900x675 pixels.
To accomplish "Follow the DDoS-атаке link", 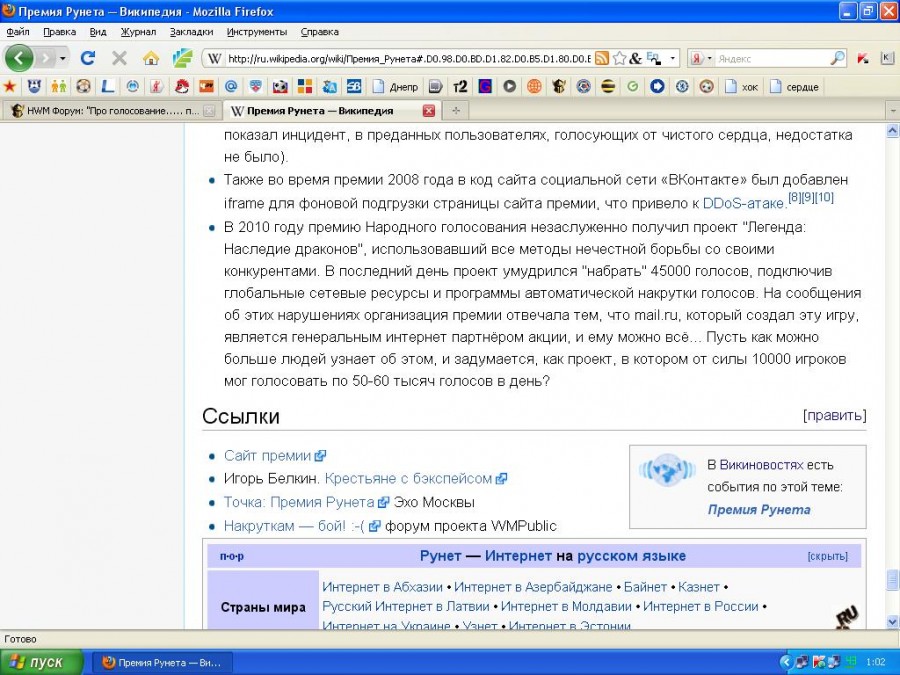I will click(x=744, y=203).
